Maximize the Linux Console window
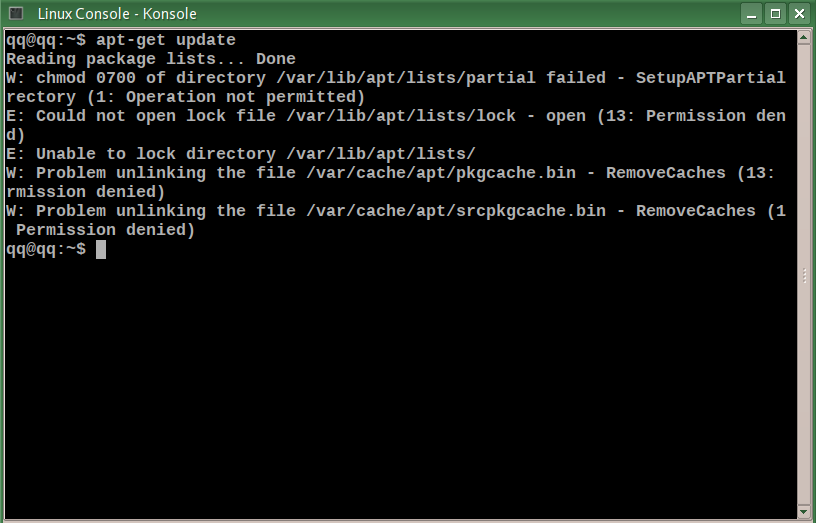This screenshot has height=523, width=816. (775, 14)
